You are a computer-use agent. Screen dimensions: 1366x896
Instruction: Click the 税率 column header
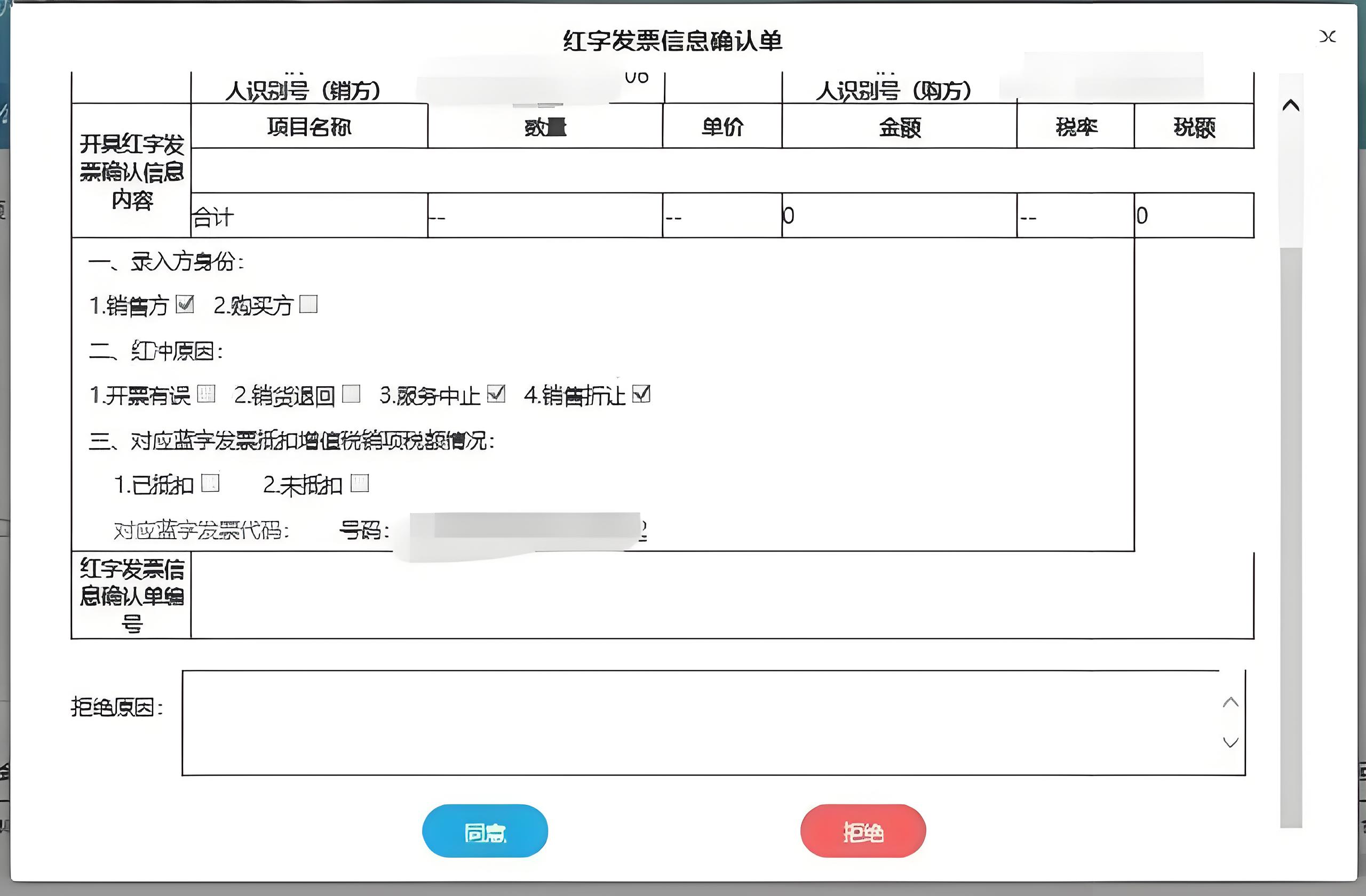(x=1076, y=126)
